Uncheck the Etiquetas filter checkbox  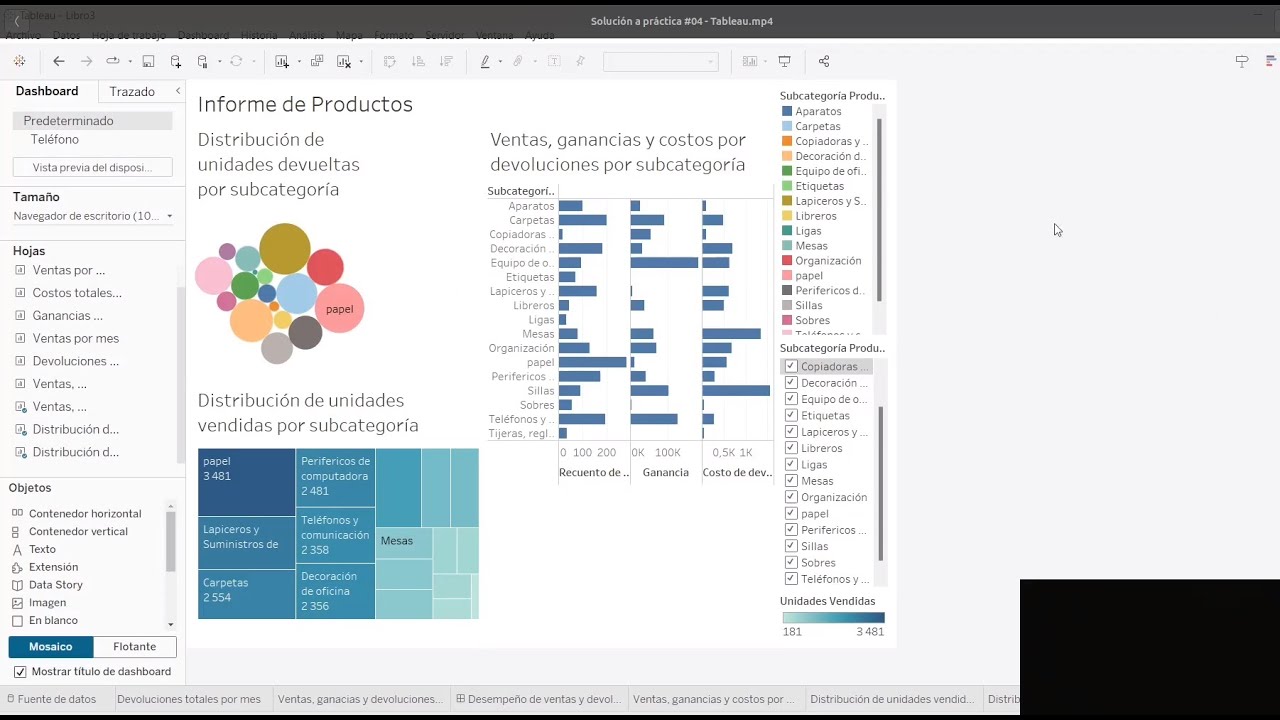(x=791, y=415)
